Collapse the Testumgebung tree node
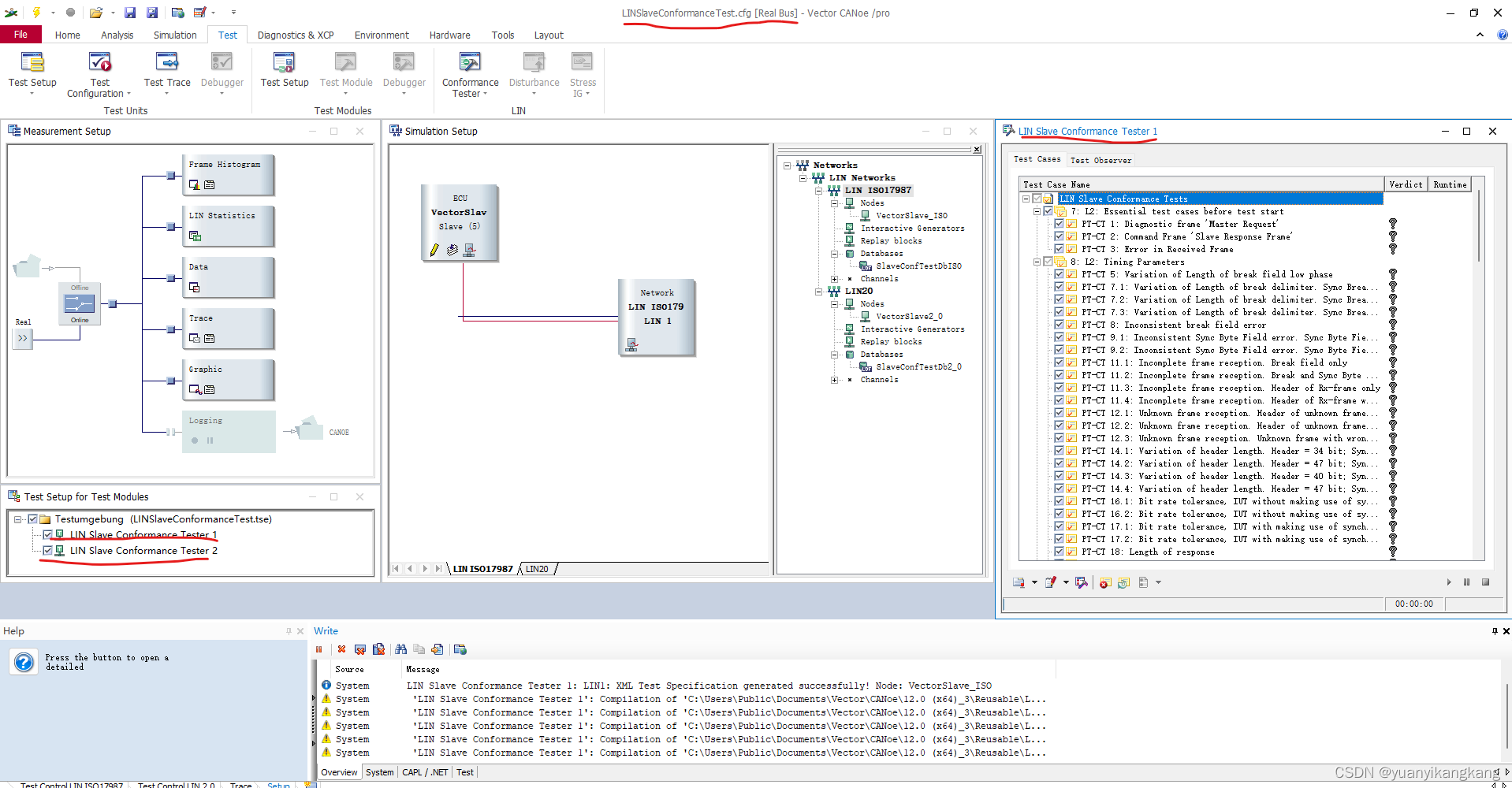 (x=17, y=519)
